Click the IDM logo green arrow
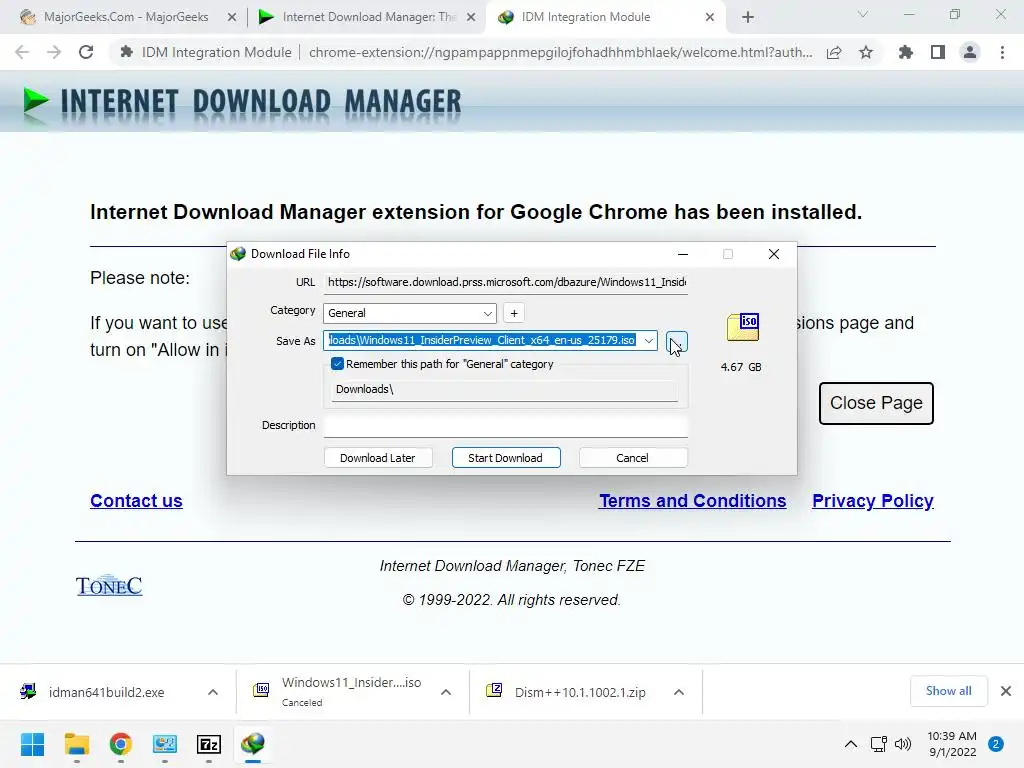 (x=35, y=102)
